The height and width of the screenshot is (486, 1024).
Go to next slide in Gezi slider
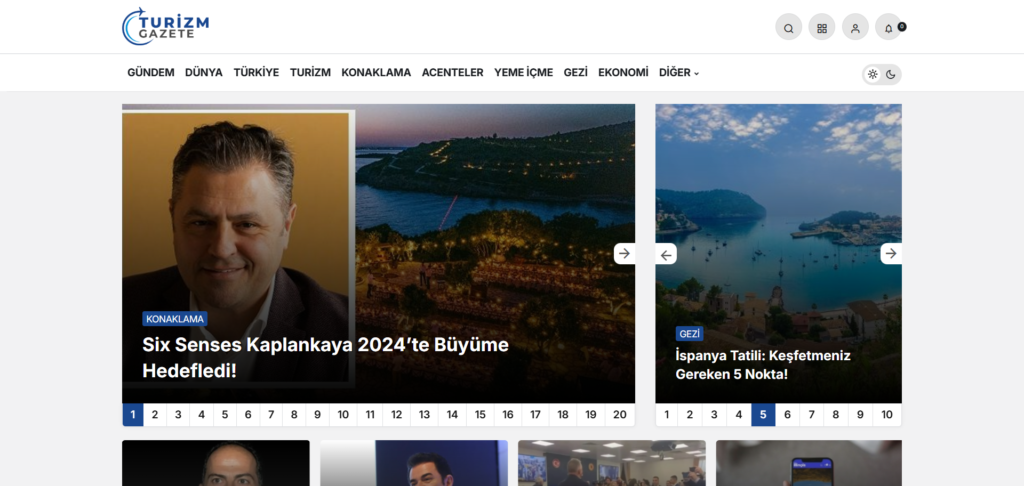890,254
